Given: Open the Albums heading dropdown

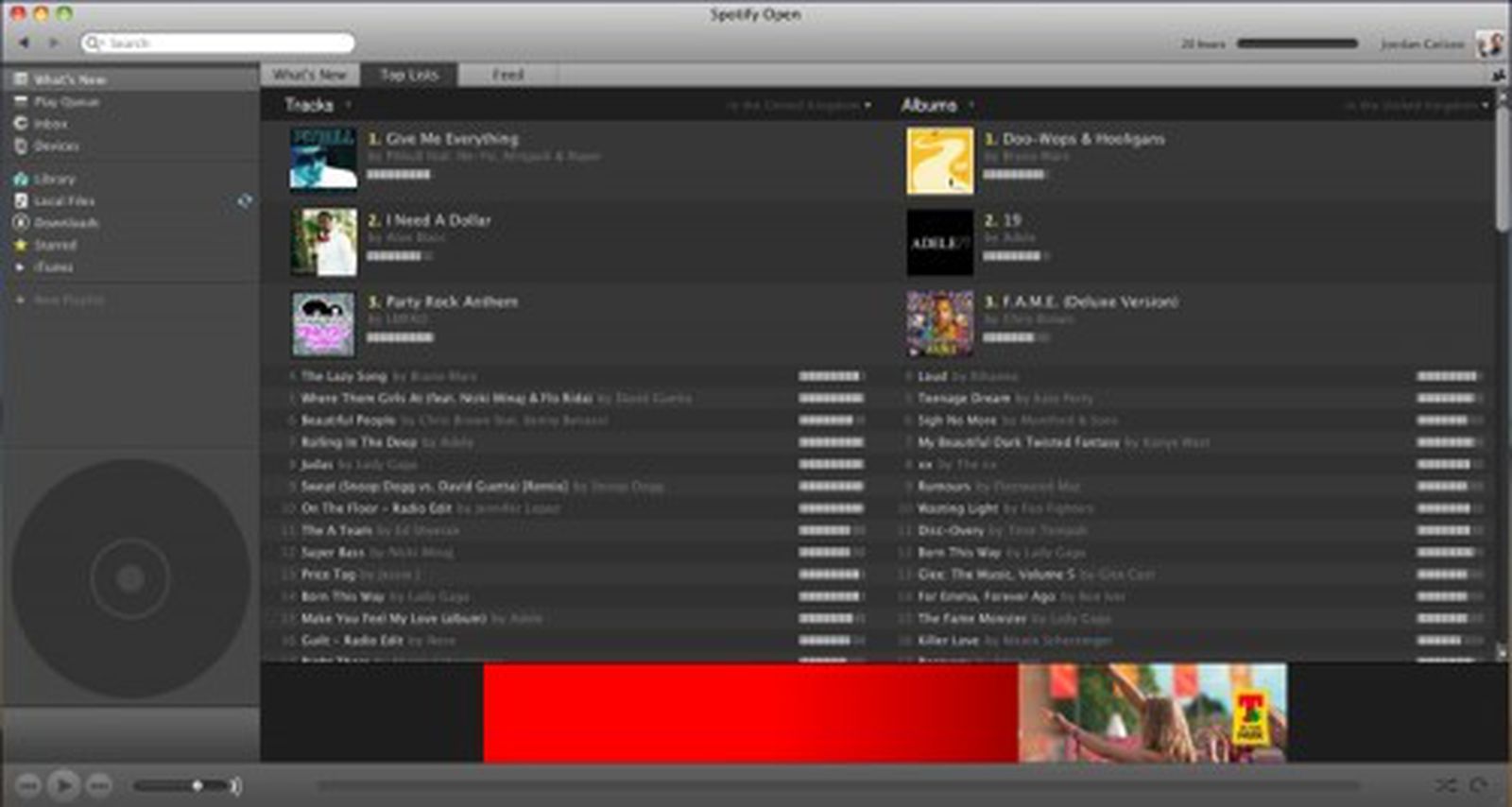Looking at the screenshot, I should [971, 105].
